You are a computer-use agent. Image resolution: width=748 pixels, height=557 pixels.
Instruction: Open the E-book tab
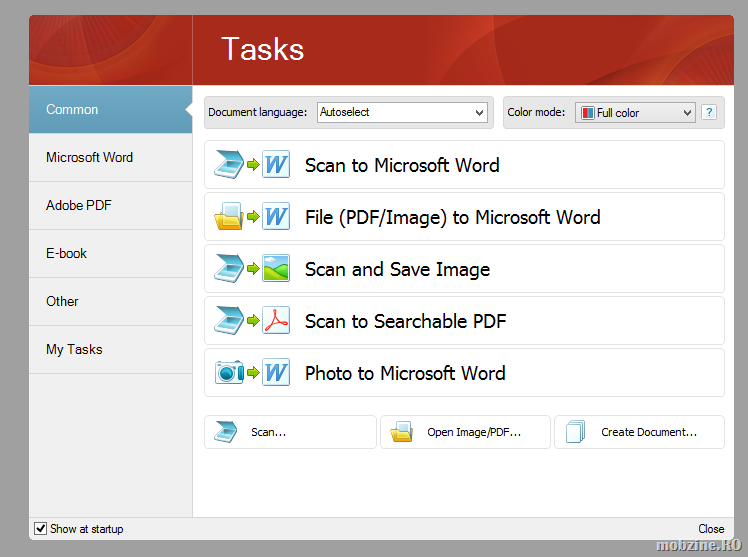[66, 253]
